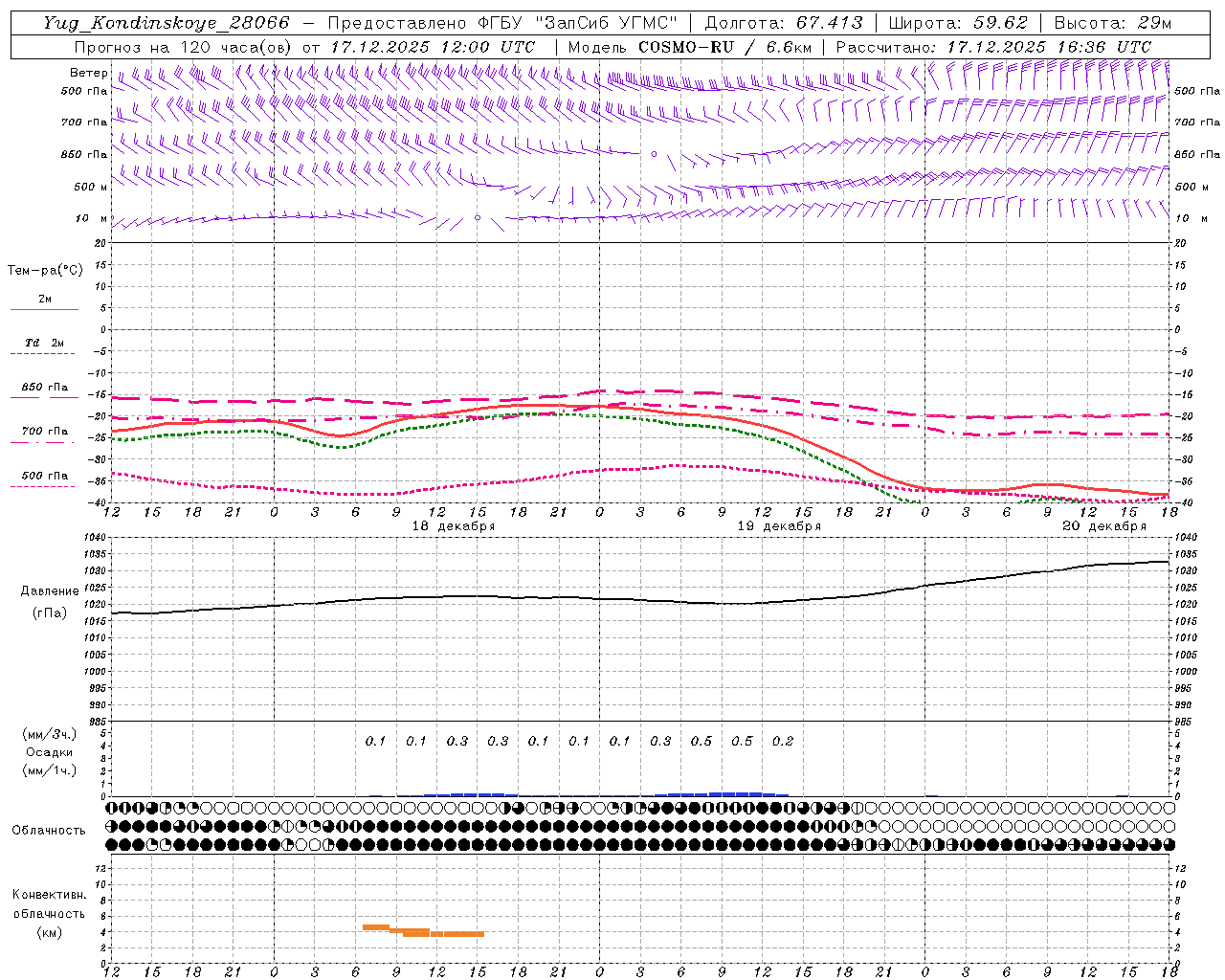Viewport: 1225px width, 980px height.
Task: Click the Рассчитано: 17.12.2025 16:36 UTC timestamp
Action: (993, 47)
